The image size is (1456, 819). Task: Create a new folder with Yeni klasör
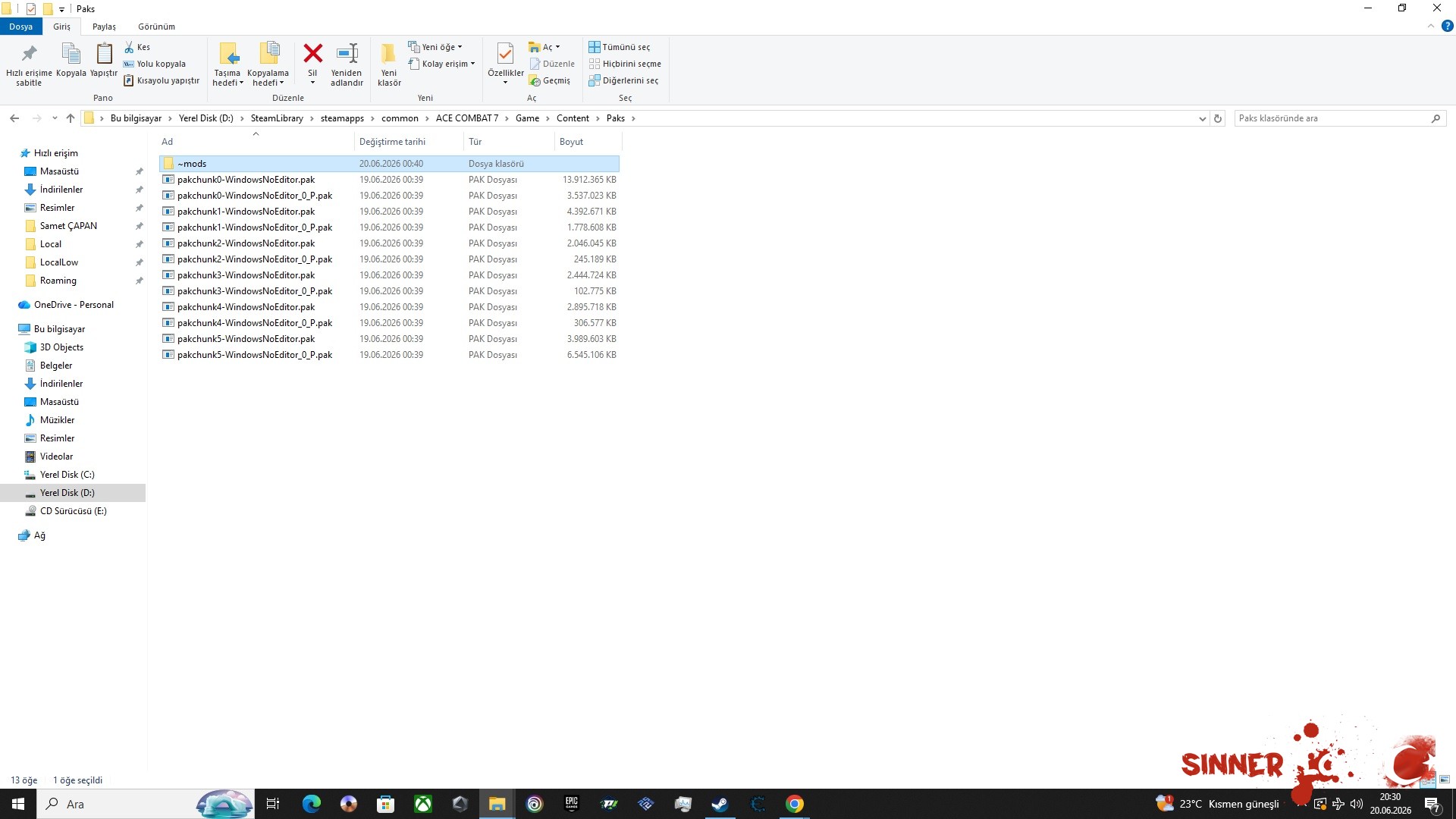click(389, 64)
